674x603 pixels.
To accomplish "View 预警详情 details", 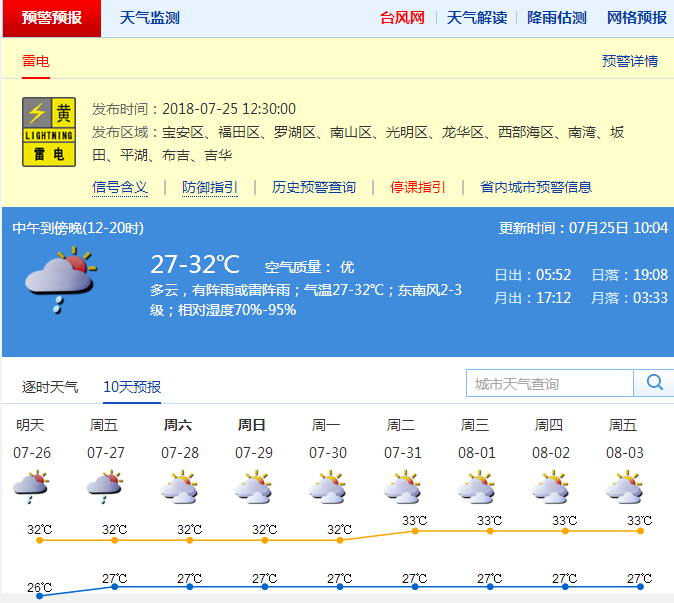I will pos(630,61).
